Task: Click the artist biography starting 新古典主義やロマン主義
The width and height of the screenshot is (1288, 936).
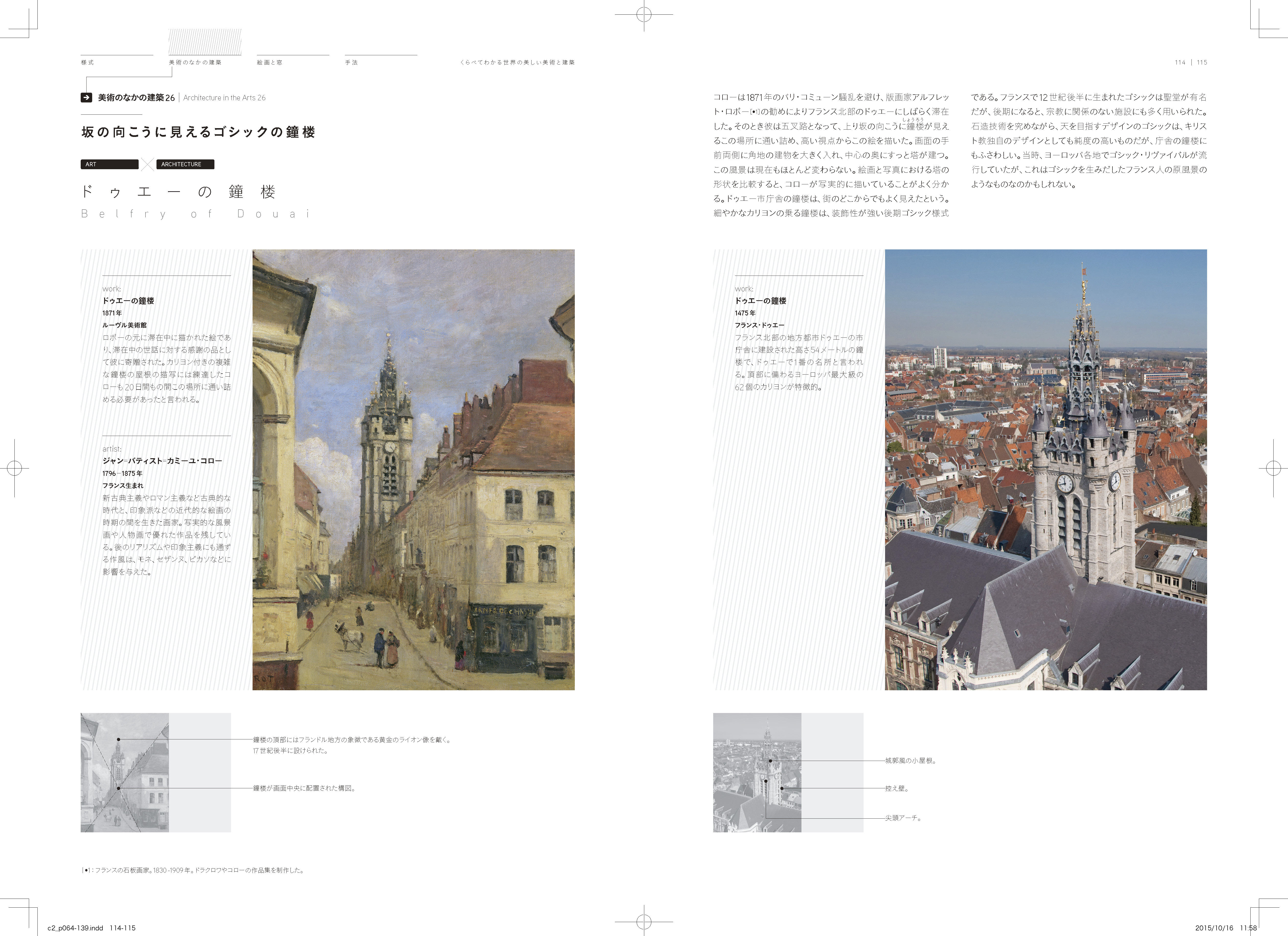Action: pos(167,535)
